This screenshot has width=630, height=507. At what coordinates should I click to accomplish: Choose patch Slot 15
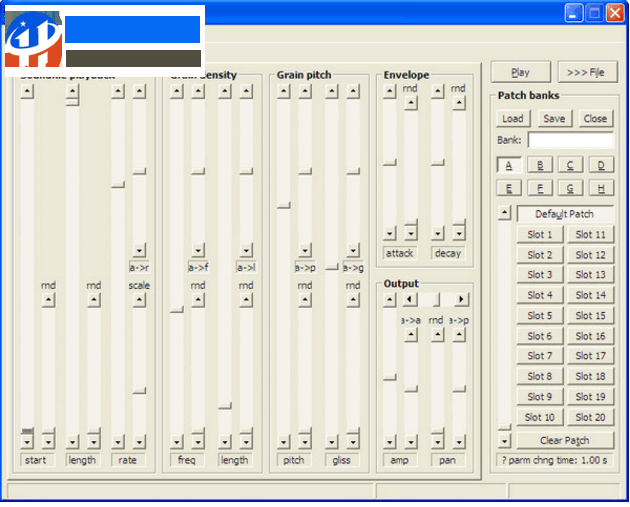[590, 315]
